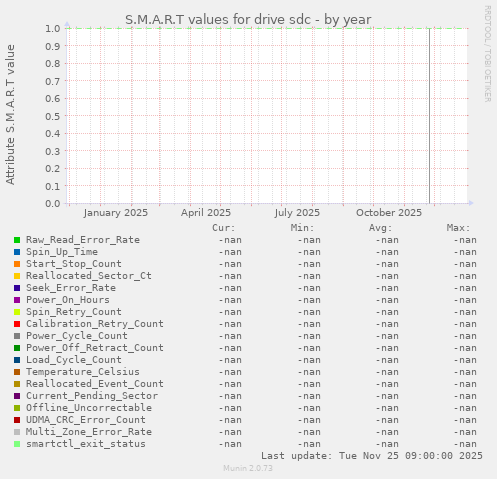Click the April 2025 axis label
Image resolution: width=497 pixels, height=479 pixels.
coord(206,213)
